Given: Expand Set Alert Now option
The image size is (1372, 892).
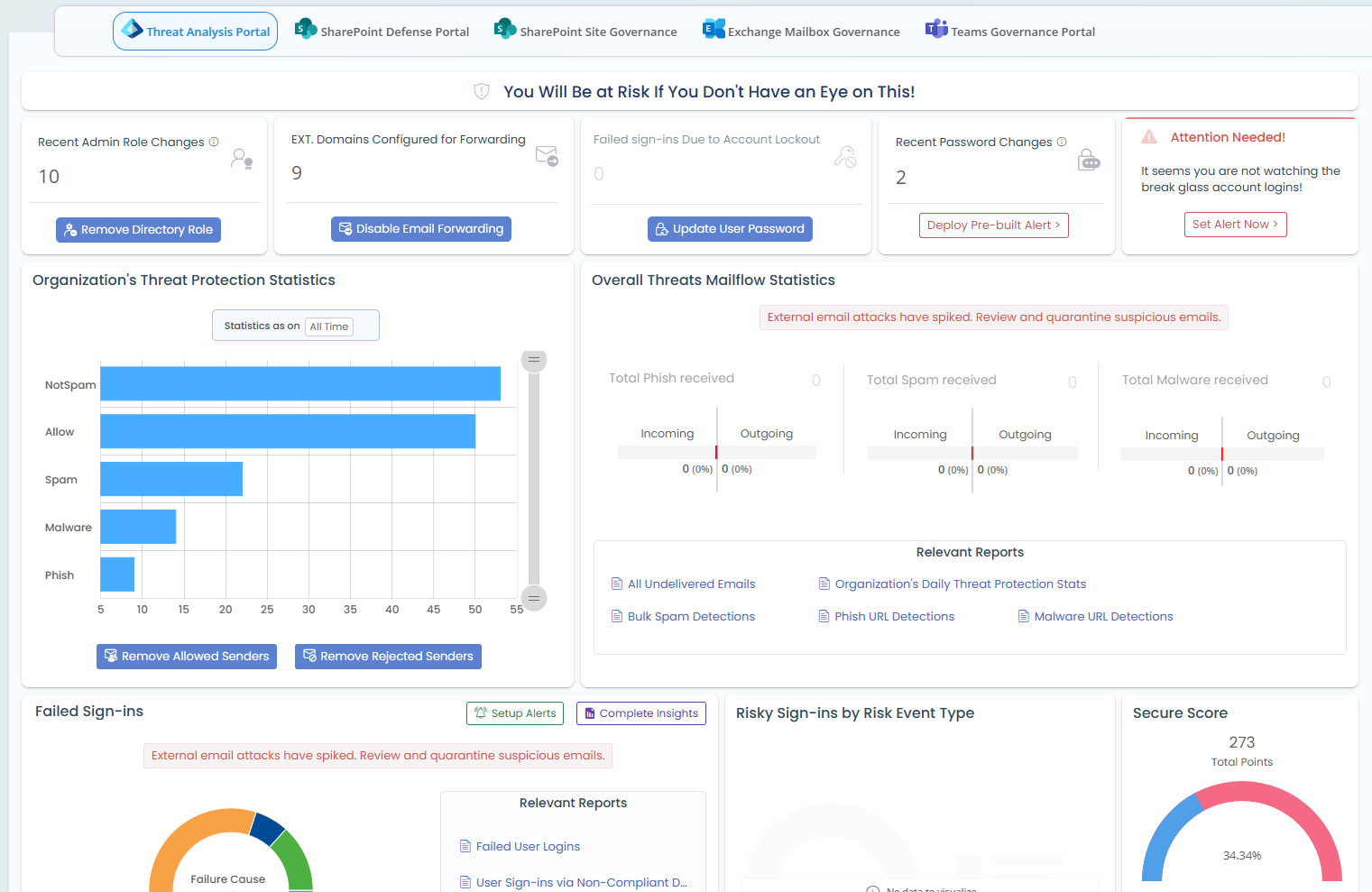Looking at the screenshot, I should click(1235, 225).
